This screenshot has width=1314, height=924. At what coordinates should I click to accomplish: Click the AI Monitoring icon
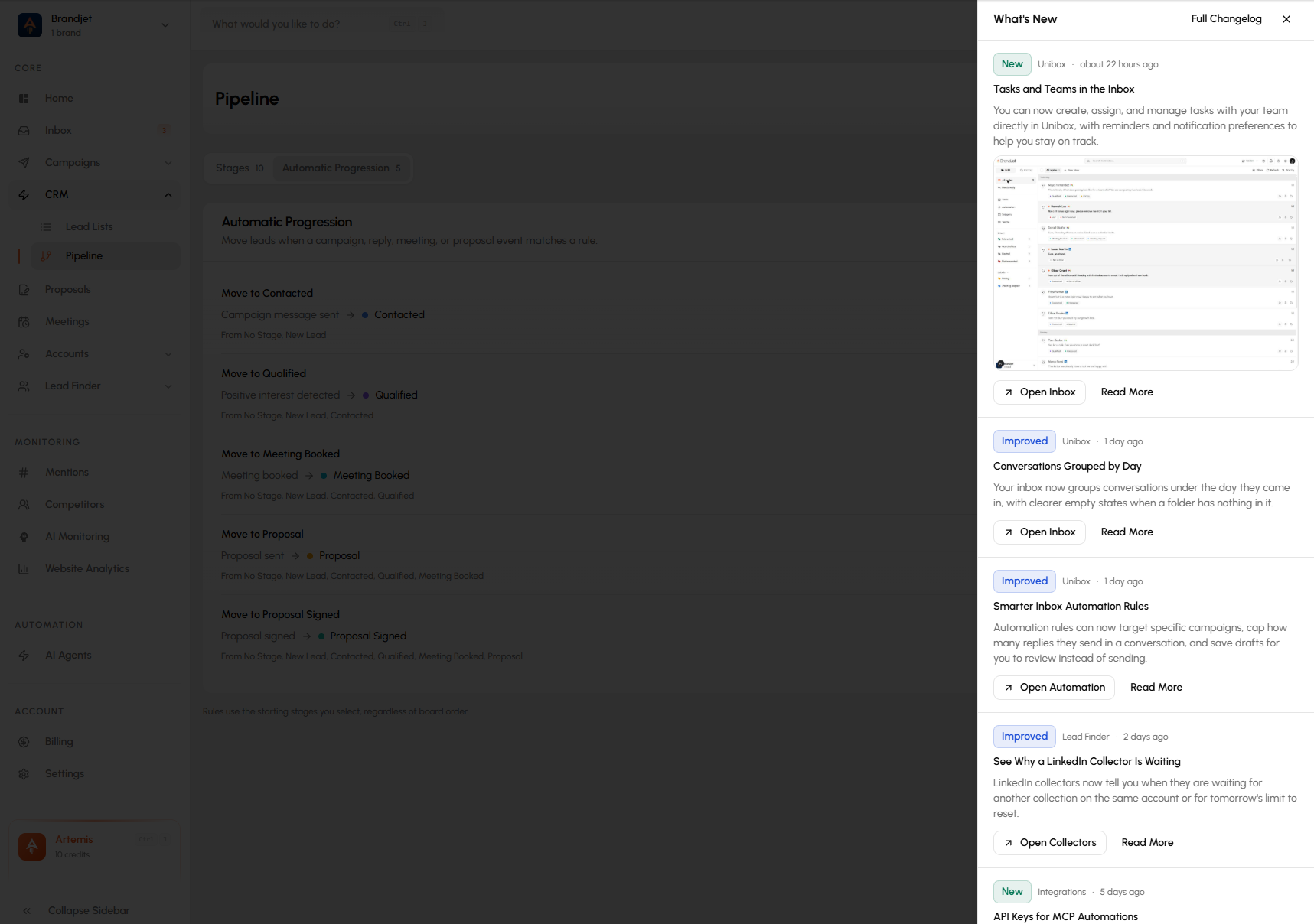coord(24,537)
